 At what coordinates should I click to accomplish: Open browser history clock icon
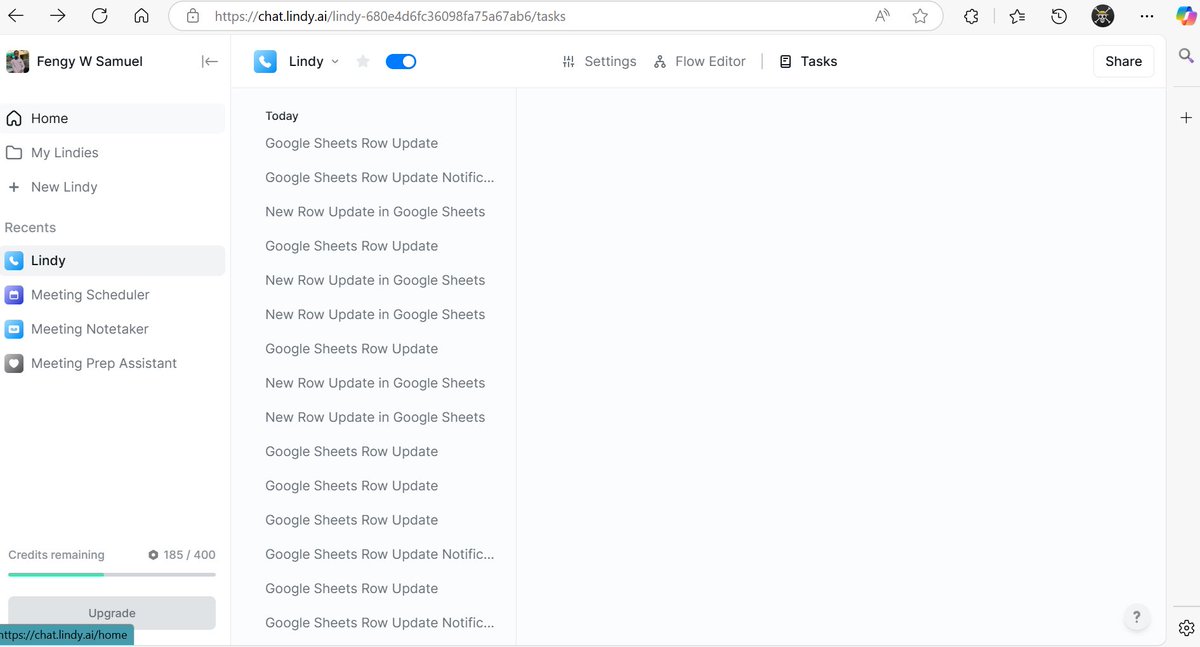1059,16
